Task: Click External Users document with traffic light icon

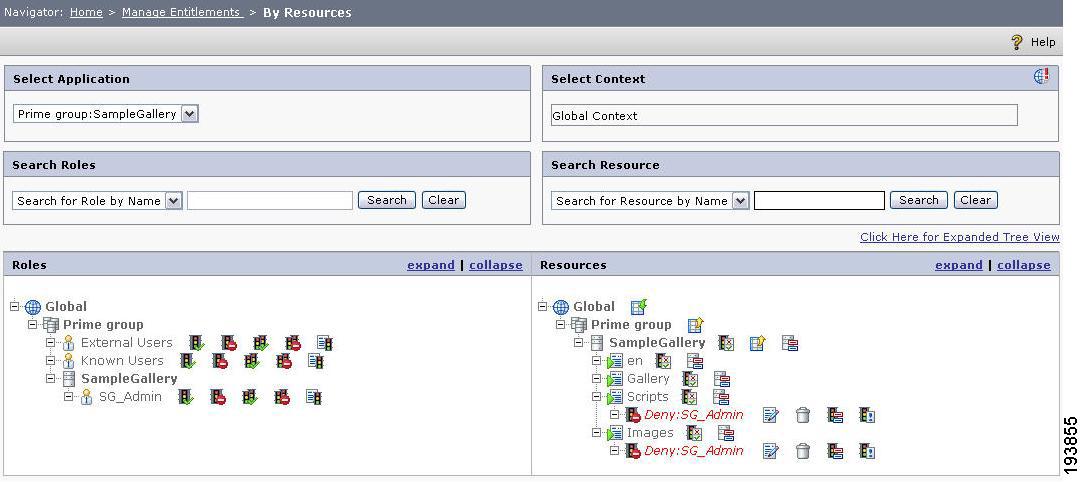Action: (325, 342)
